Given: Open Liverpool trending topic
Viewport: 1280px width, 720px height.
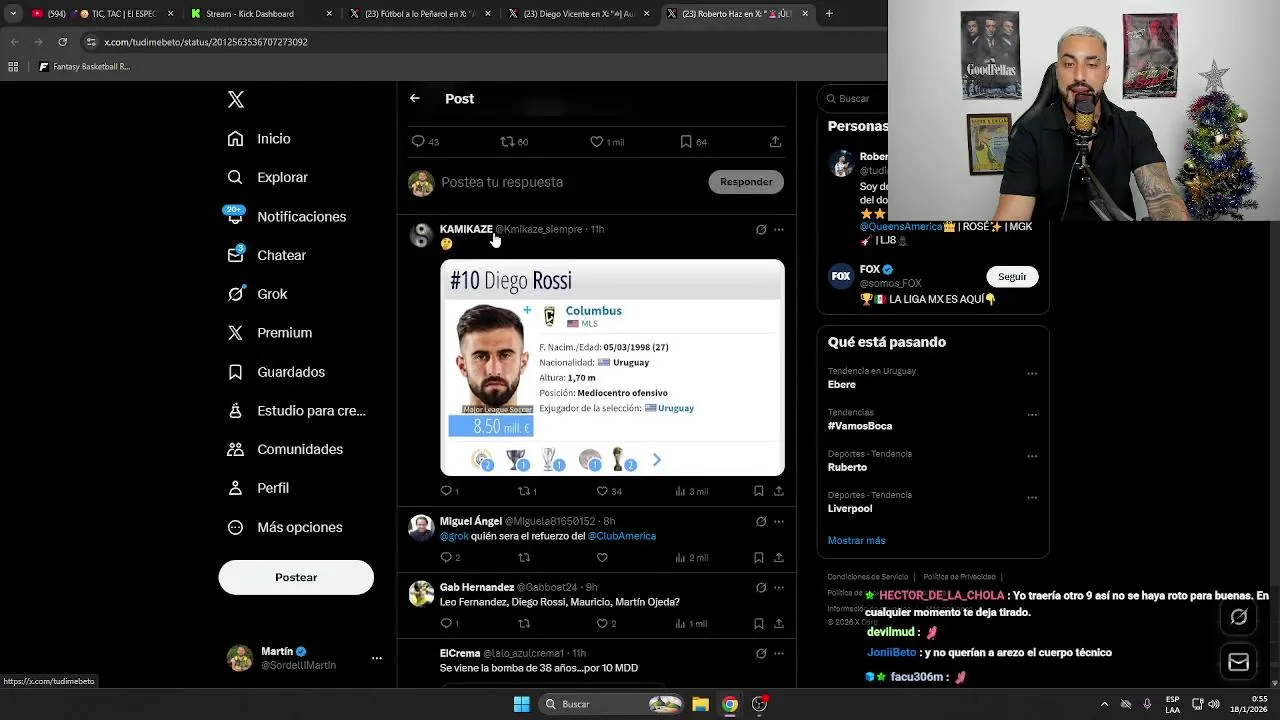Looking at the screenshot, I should point(849,509).
